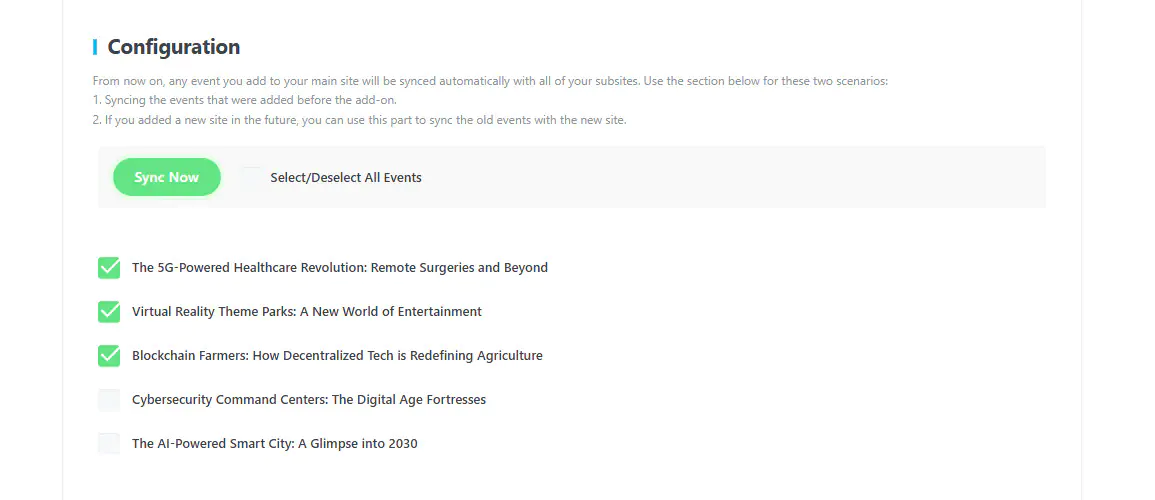
Task: Uncheck the Blockchain Farmers event checkbox
Action: [109, 356]
